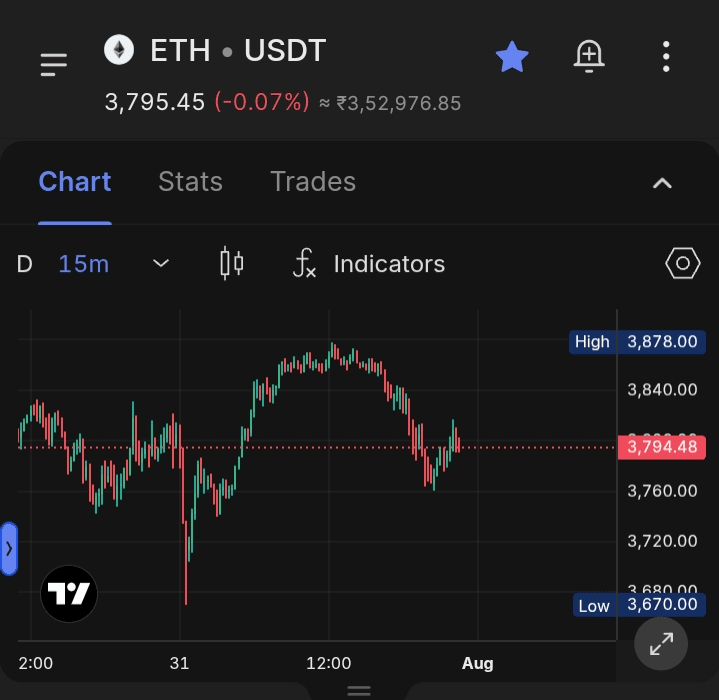Switch to the Stats tab
The width and height of the screenshot is (719, 700).
[x=190, y=182]
